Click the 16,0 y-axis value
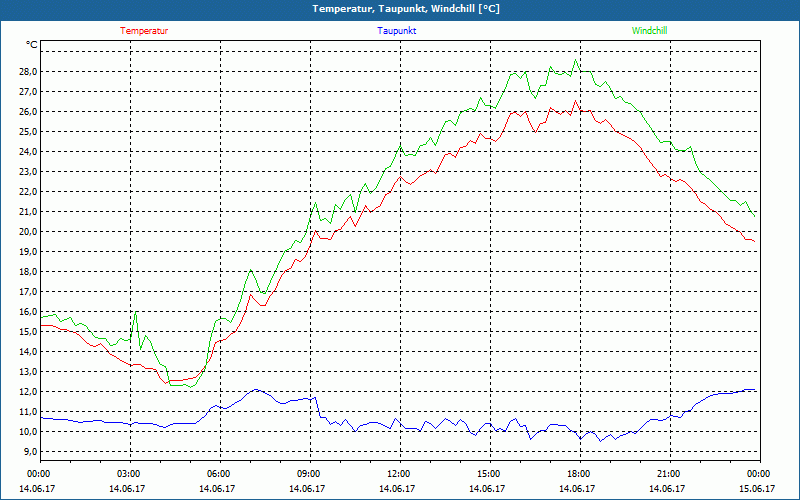This screenshot has height=500, width=800. pyautogui.click(x=29, y=312)
